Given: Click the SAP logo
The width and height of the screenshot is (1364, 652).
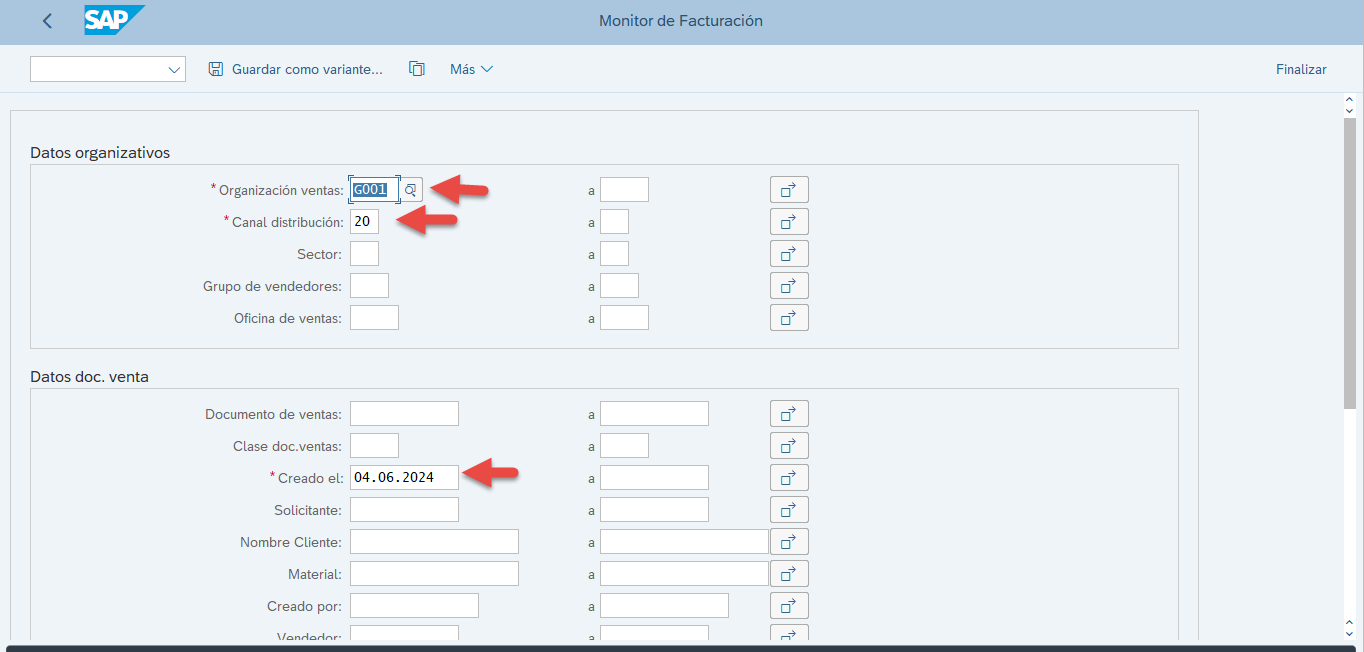Looking at the screenshot, I should click(x=113, y=20).
